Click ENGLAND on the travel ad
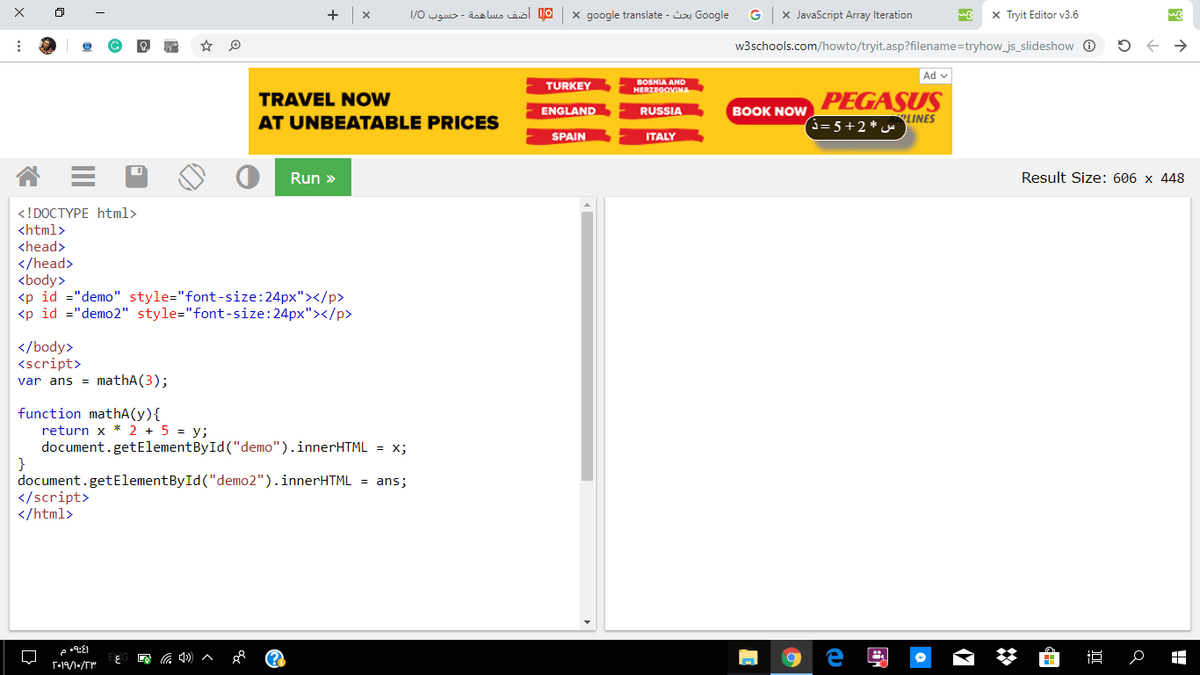 [x=569, y=111]
